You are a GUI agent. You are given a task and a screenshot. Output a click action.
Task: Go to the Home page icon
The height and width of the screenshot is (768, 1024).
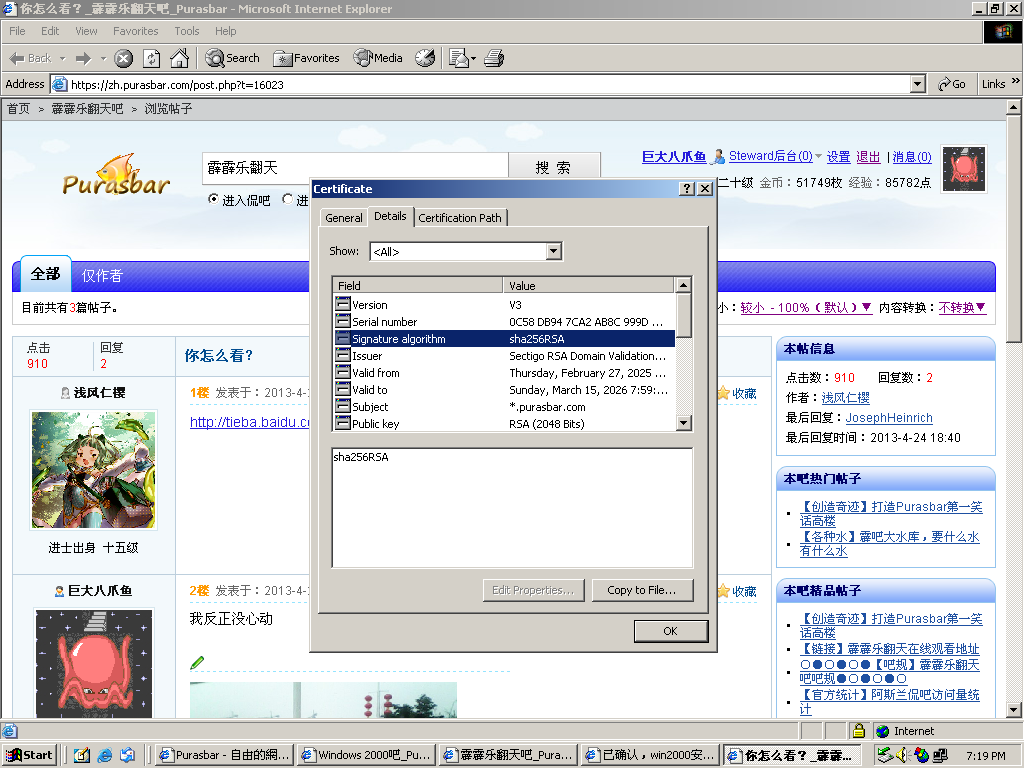point(180,59)
